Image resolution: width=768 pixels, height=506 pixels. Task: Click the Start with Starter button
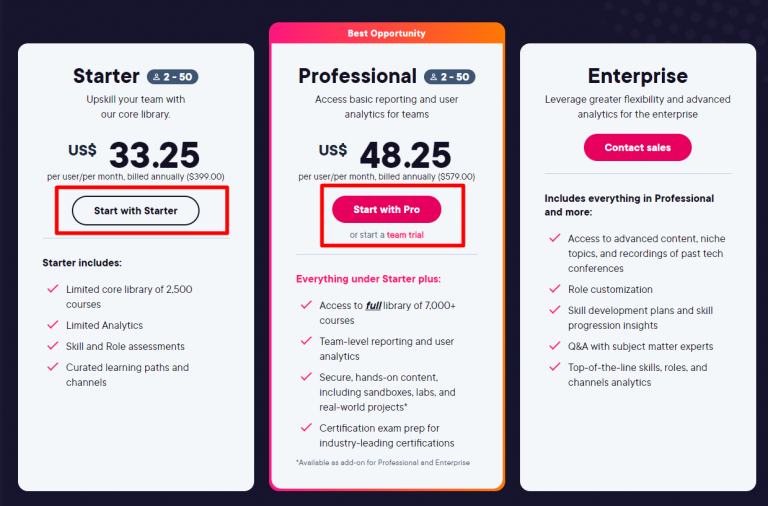coord(135,210)
